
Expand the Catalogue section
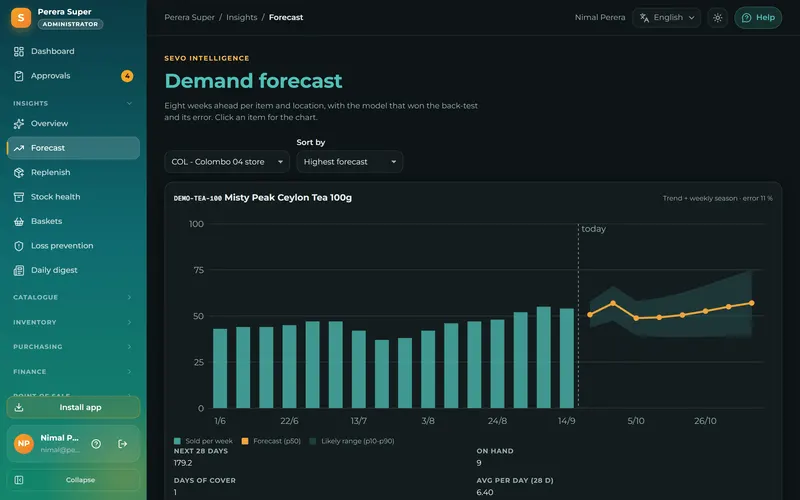pos(73,297)
